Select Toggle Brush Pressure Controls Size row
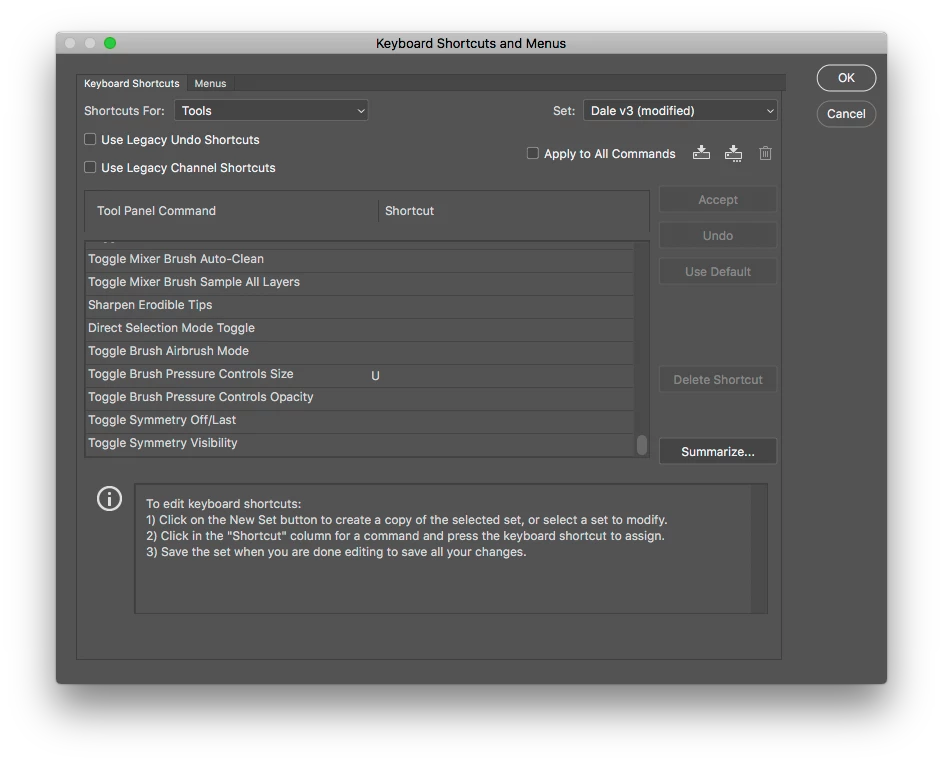943x764 pixels. (360, 374)
